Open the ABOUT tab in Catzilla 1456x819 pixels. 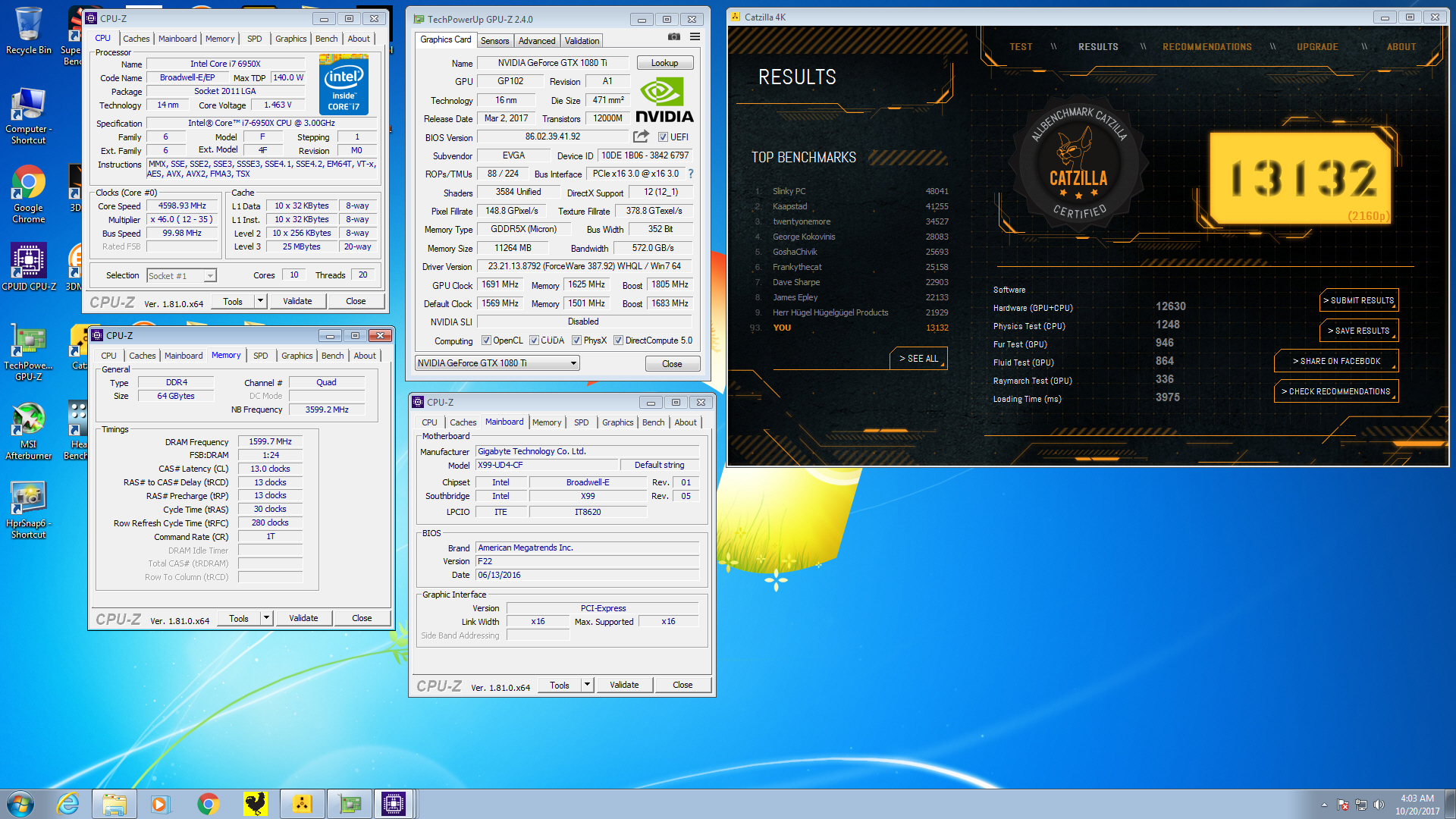[x=1401, y=47]
